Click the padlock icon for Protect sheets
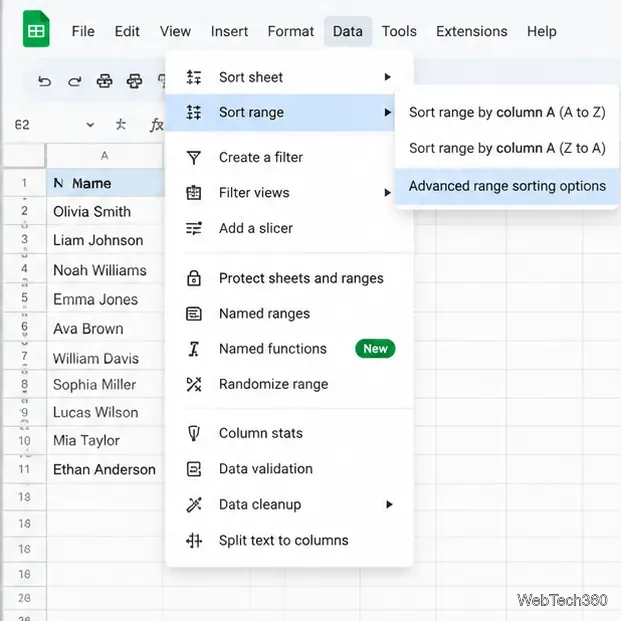The width and height of the screenshot is (621, 621). [194, 278]
